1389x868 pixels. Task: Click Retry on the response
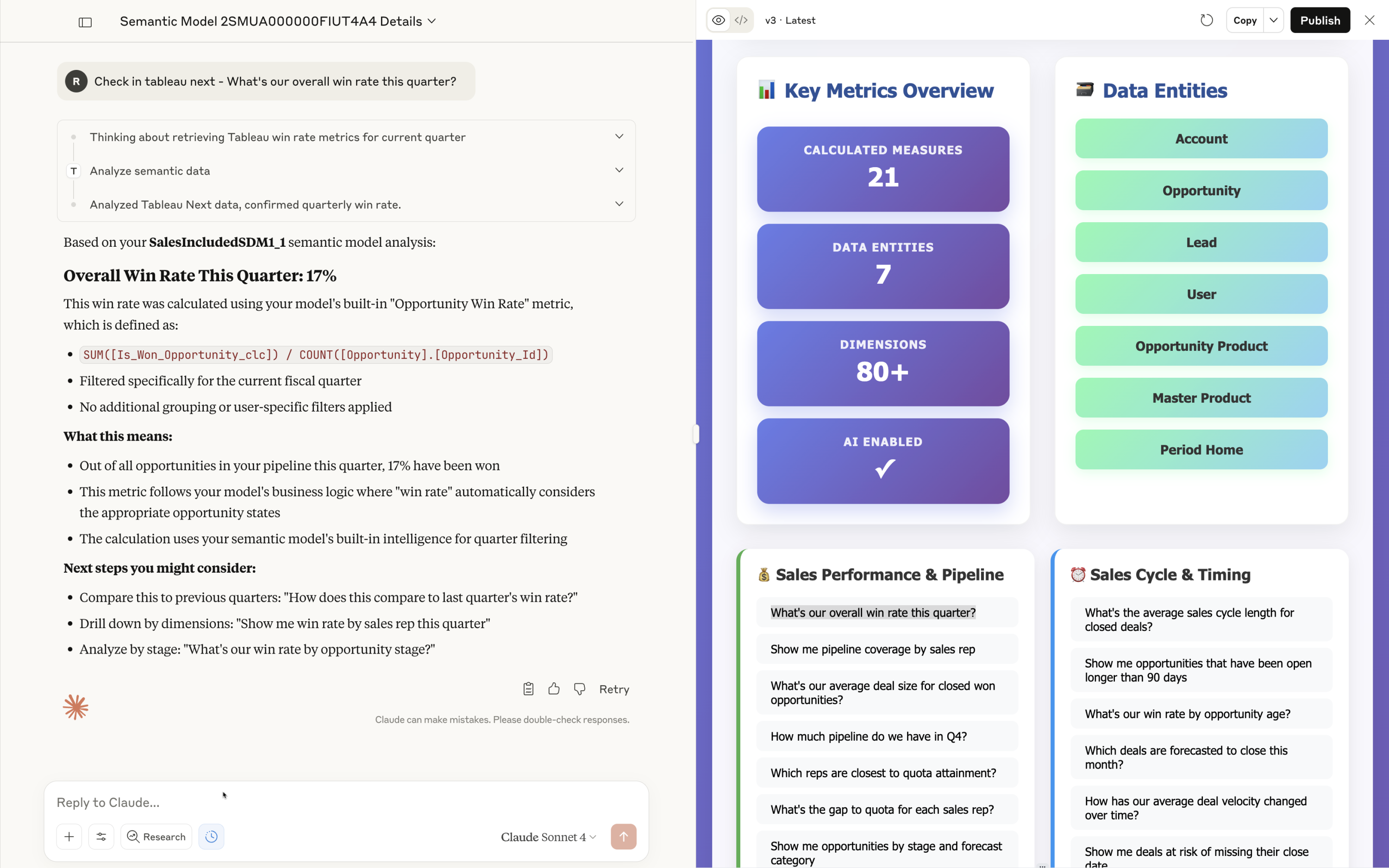pyautogui.click(x=613, y=689)
